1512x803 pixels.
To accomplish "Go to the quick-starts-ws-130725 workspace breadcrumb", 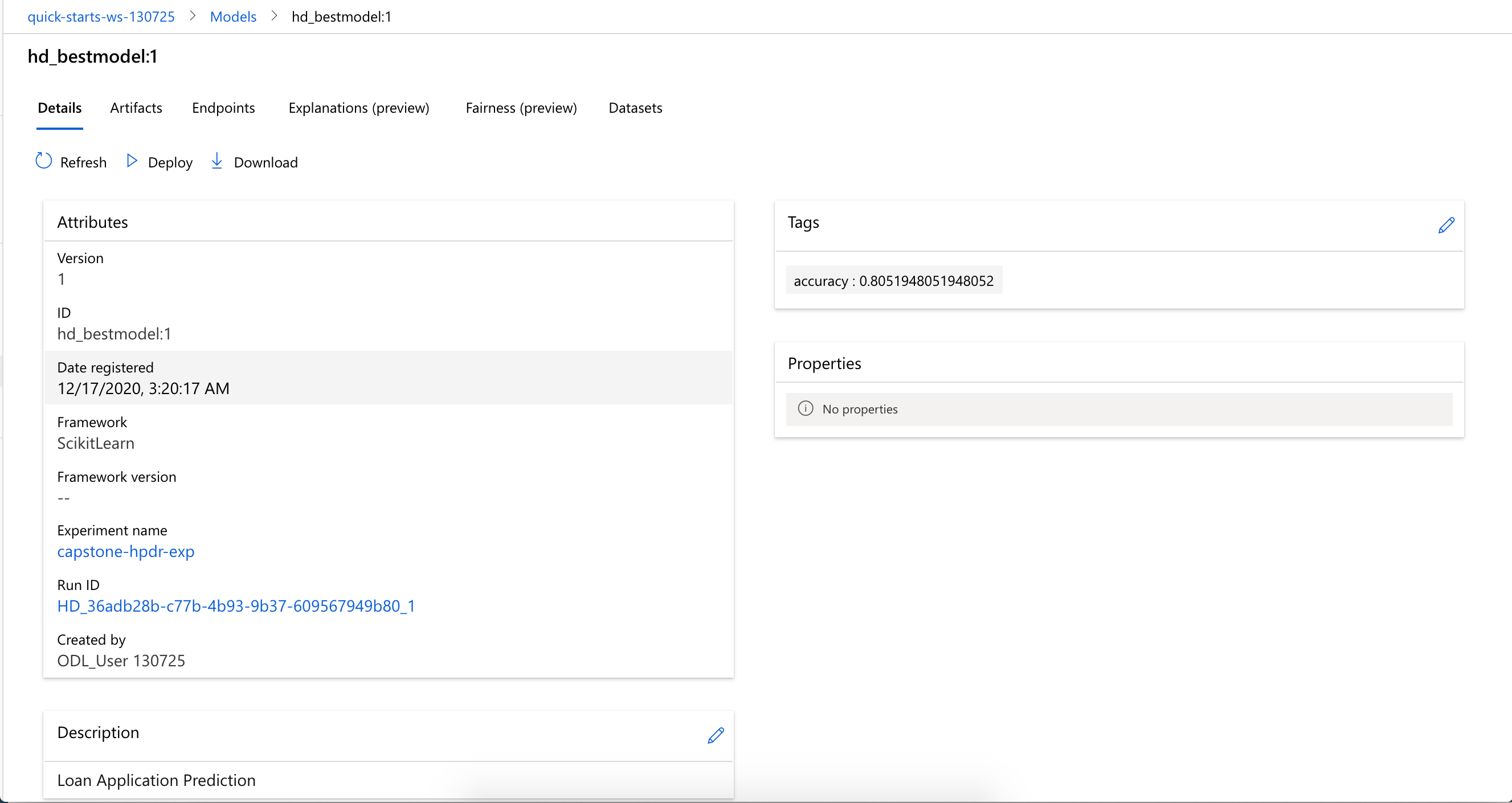I will click(101, 17).
